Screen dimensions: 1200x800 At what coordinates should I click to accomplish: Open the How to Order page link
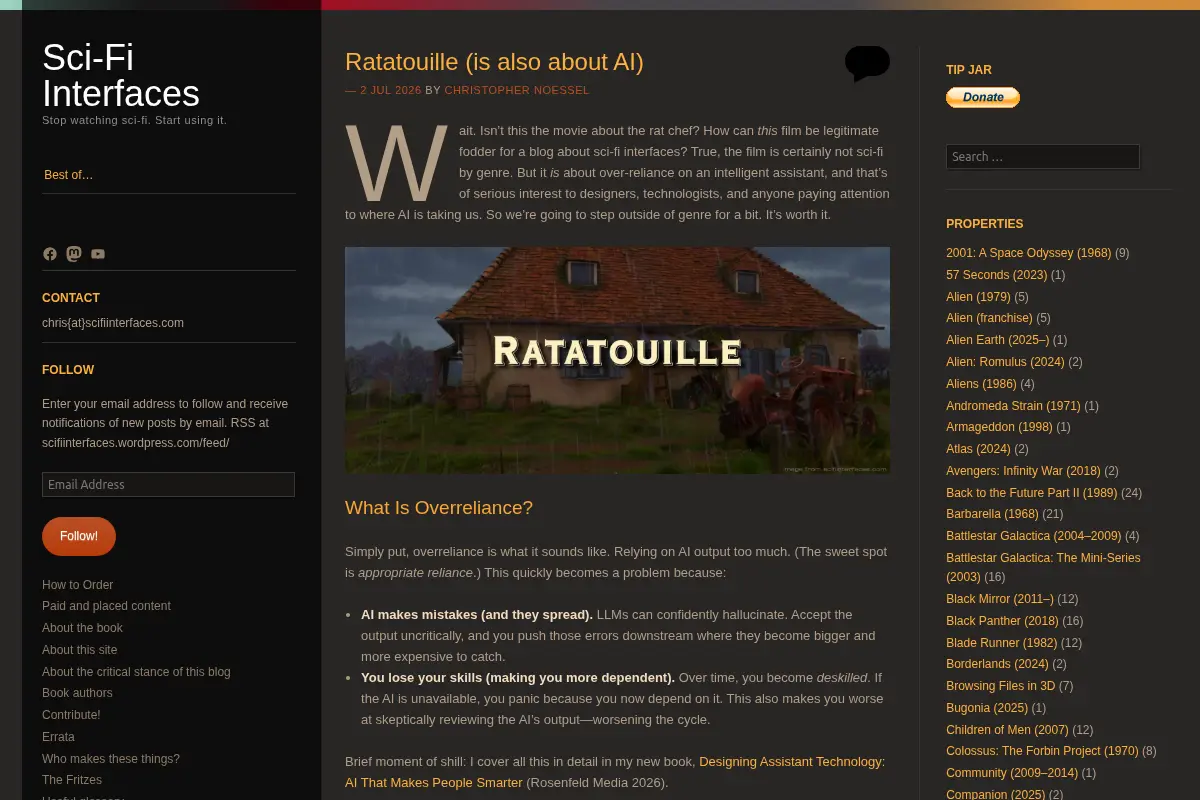pos(78,585)
